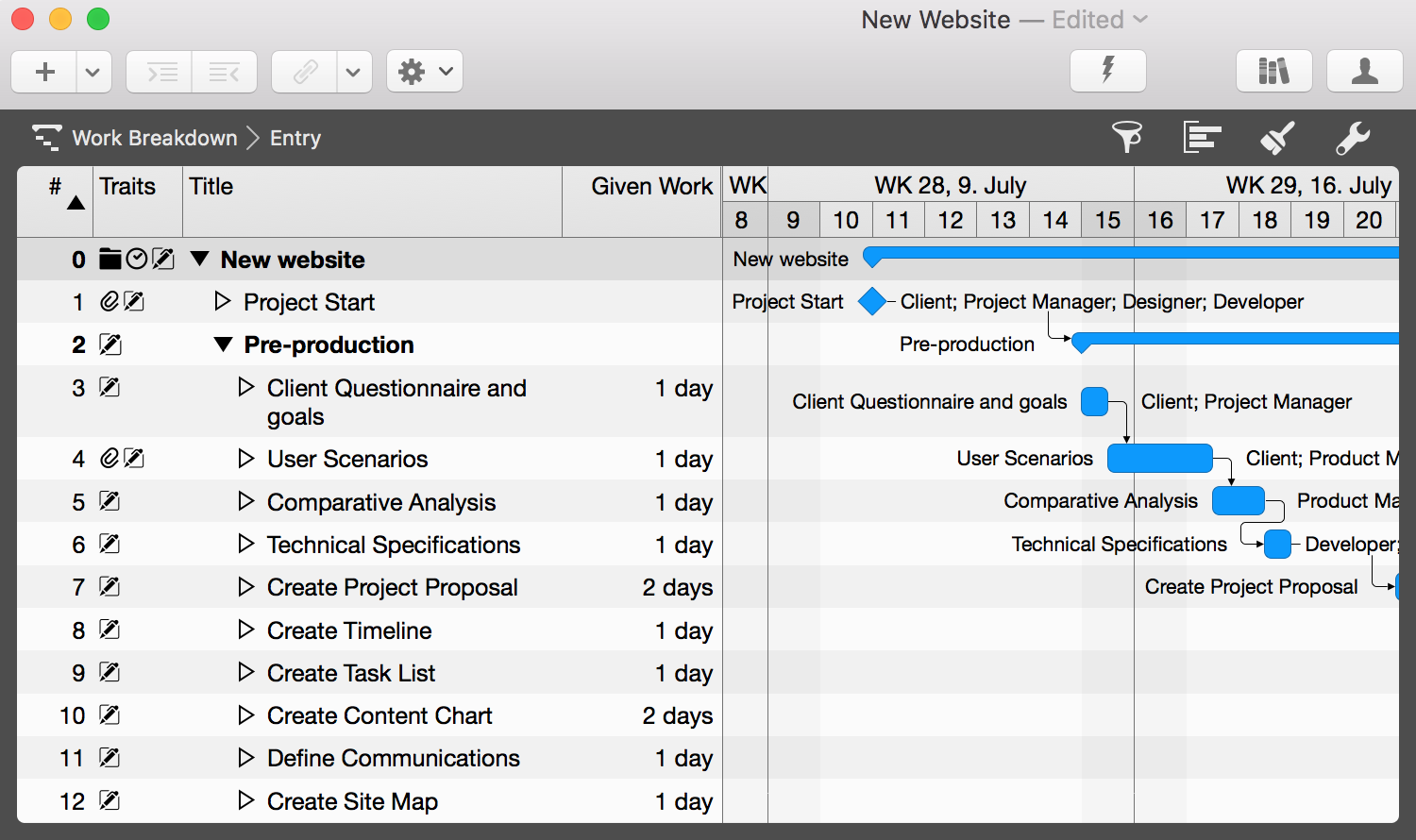Screen dimensions: 1416x840
Task: Open dropdown arrow next to plus button
Action: (93, 72)
